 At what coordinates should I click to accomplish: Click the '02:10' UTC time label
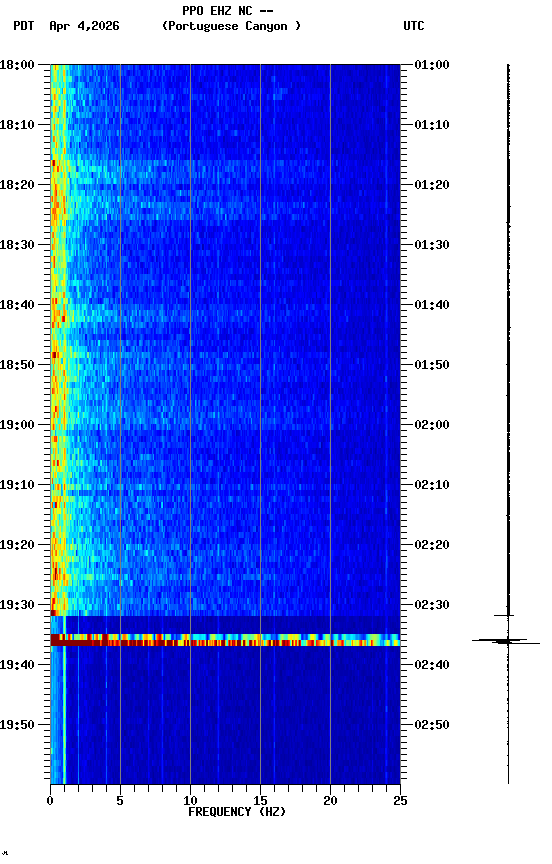click(432, 485)
